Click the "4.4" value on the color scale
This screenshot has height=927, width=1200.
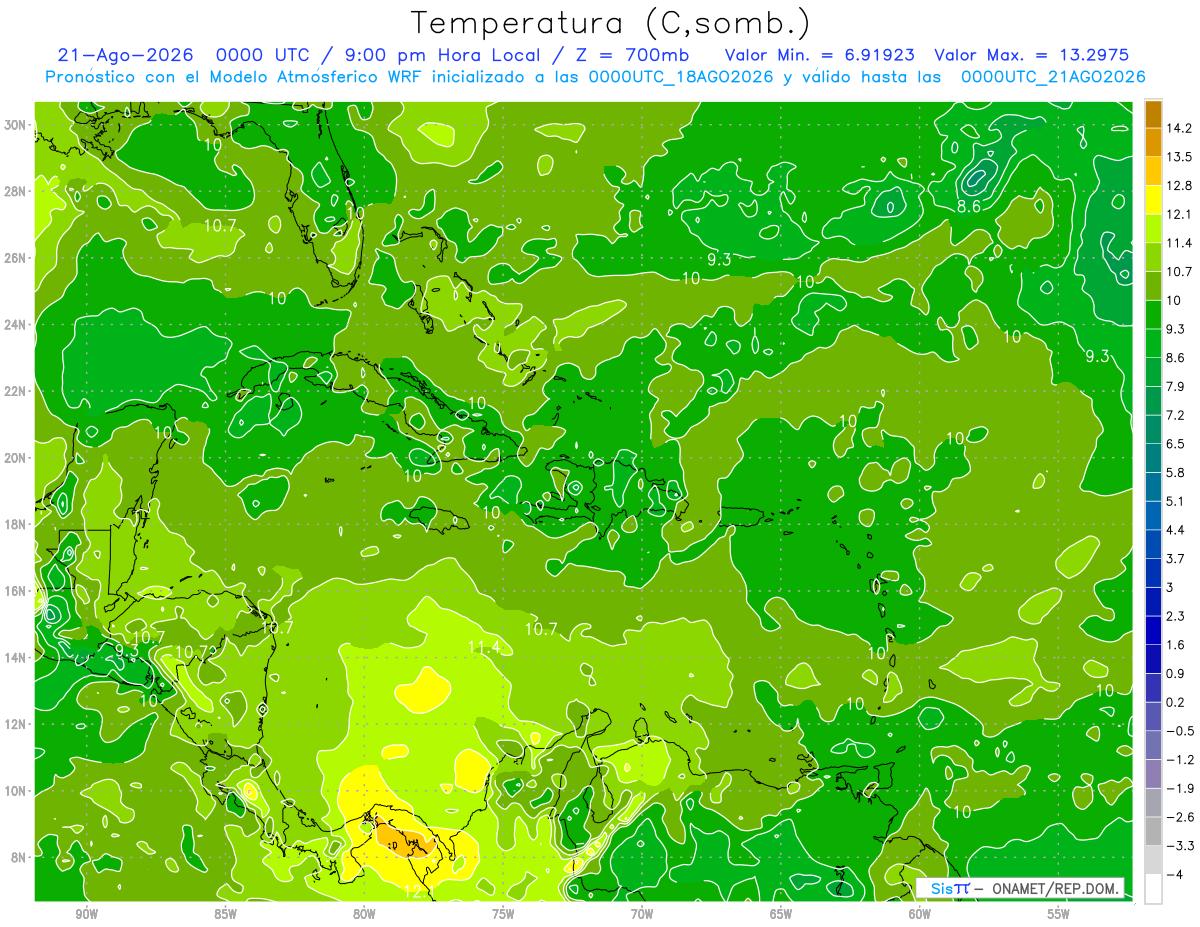[1176, 530]
